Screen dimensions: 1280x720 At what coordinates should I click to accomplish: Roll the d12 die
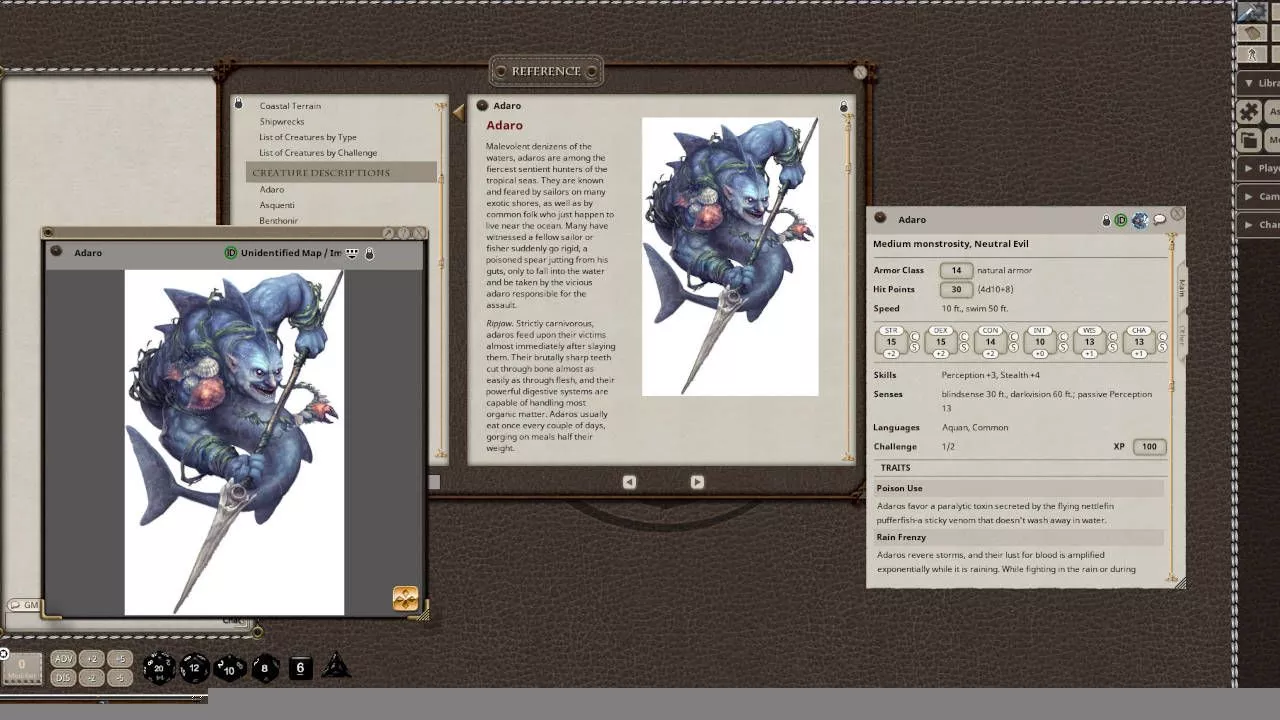pyautogui.click(x=194, y=667)
